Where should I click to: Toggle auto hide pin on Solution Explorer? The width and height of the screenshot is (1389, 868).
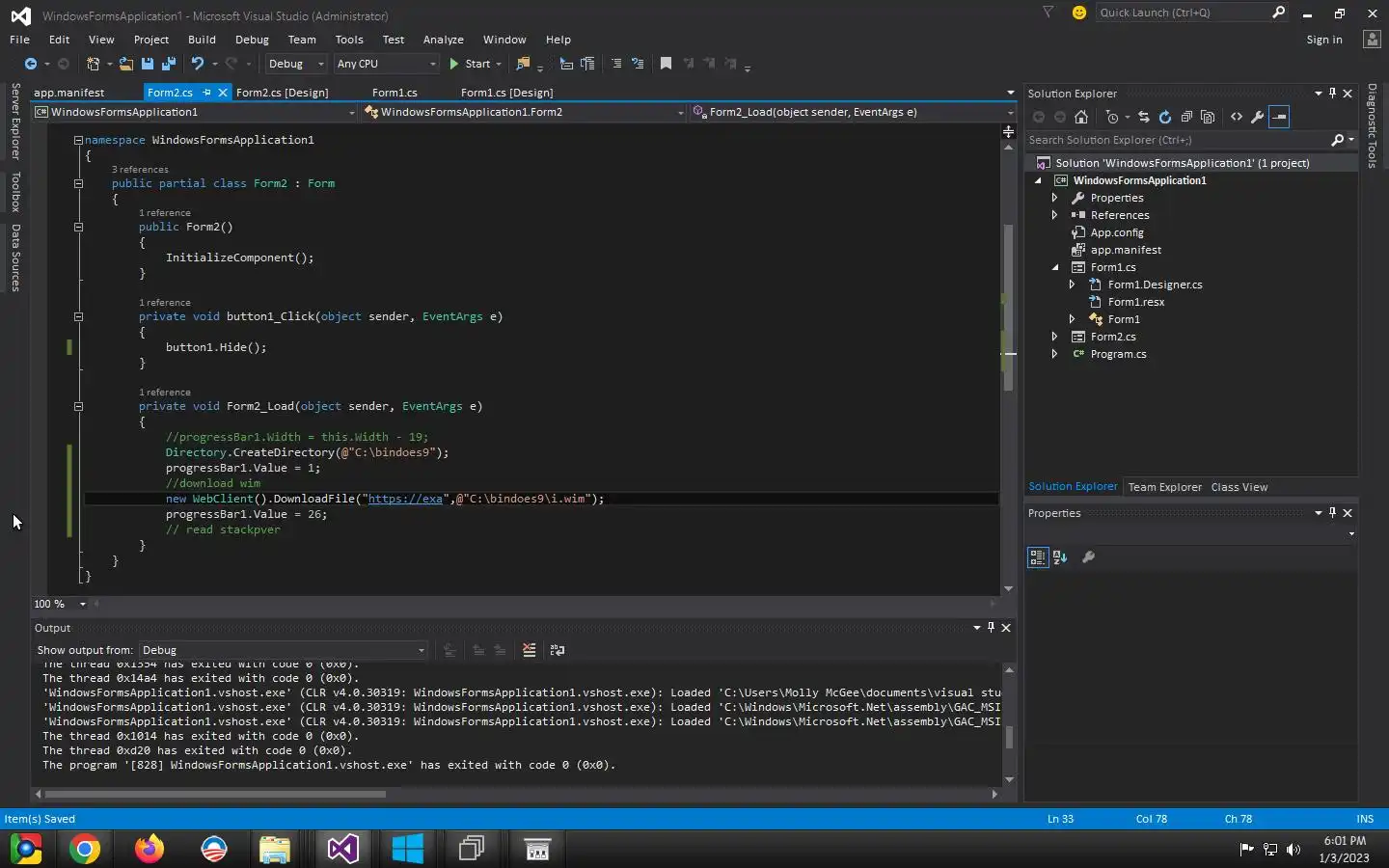(1333, 94)
